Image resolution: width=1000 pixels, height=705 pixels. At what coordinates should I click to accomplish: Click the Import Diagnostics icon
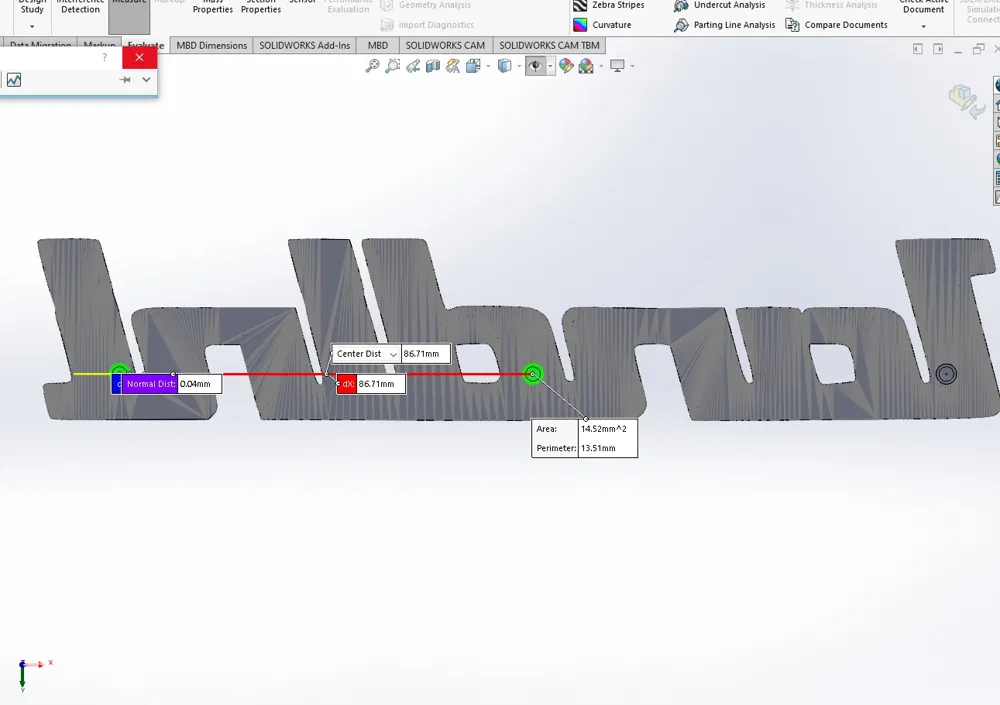click(x=386, y=25)
